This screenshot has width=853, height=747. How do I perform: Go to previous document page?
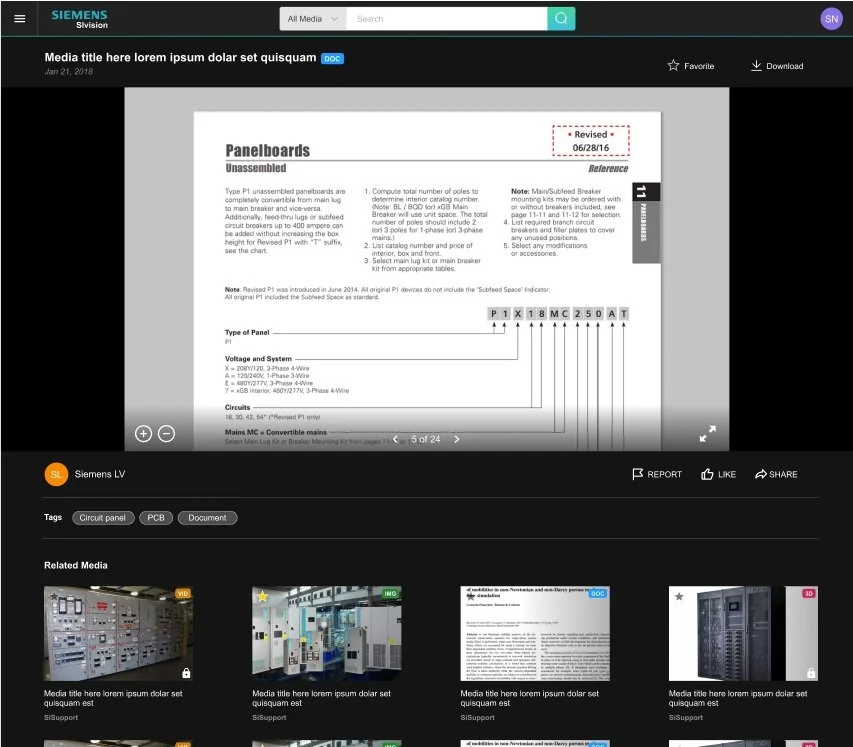395,439
